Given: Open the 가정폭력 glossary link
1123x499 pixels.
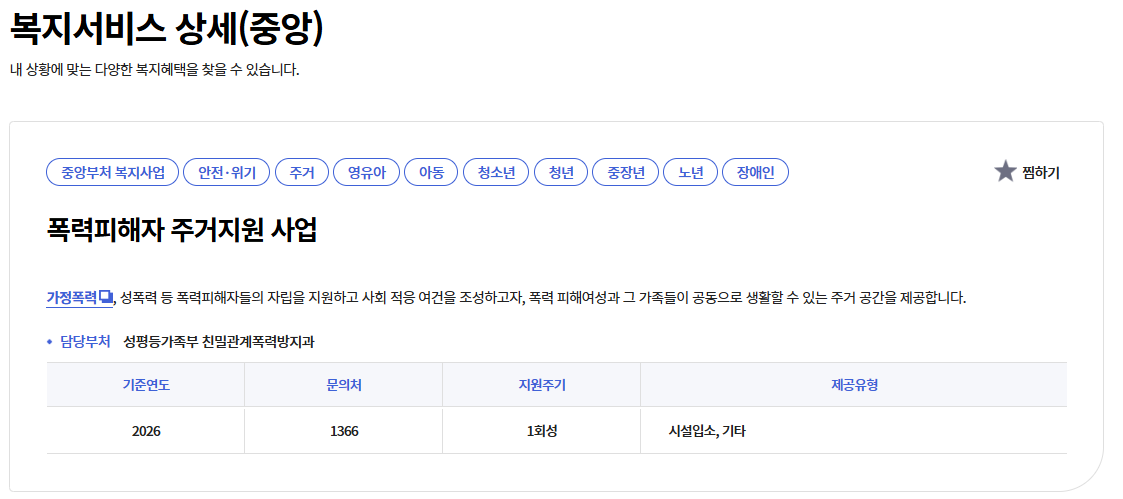Looking at the screenshot, I should pyautogui.click(x=79, y=298).
